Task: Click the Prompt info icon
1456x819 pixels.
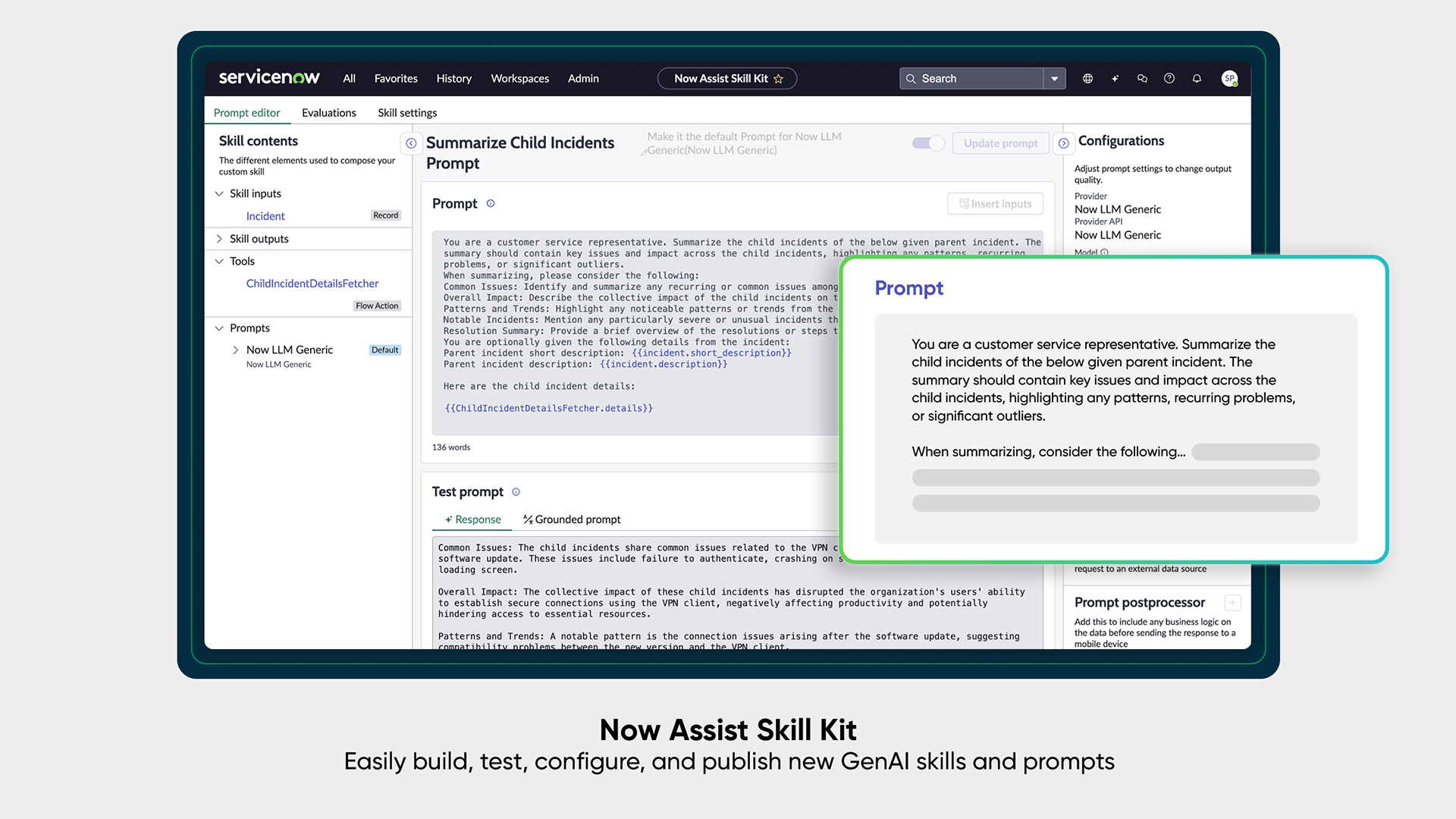Action: tap(491, 203)
